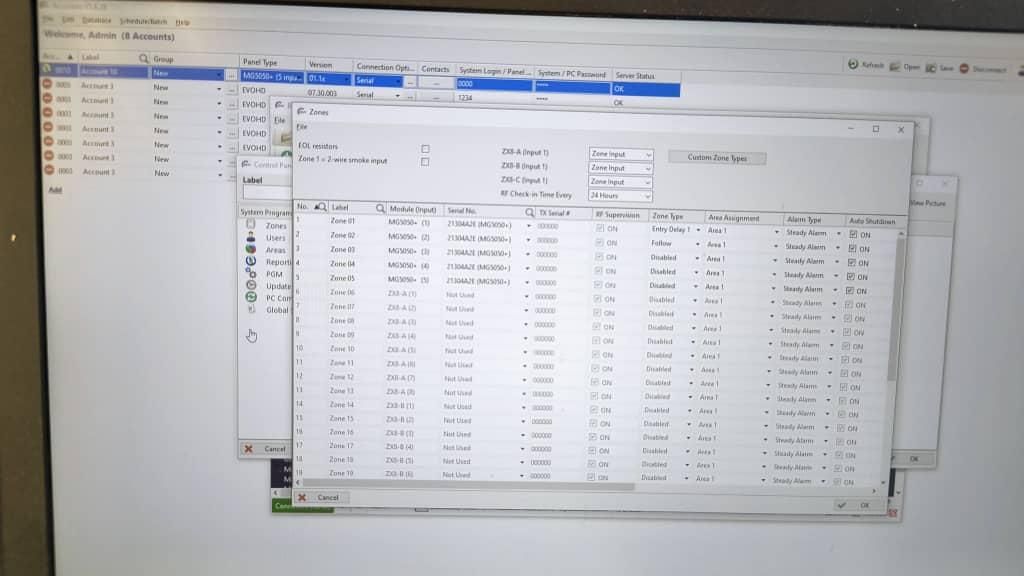Viewport: 1024px width, 576px height.
Task: Click the Open toolbar icon
Action: (895, 66)
